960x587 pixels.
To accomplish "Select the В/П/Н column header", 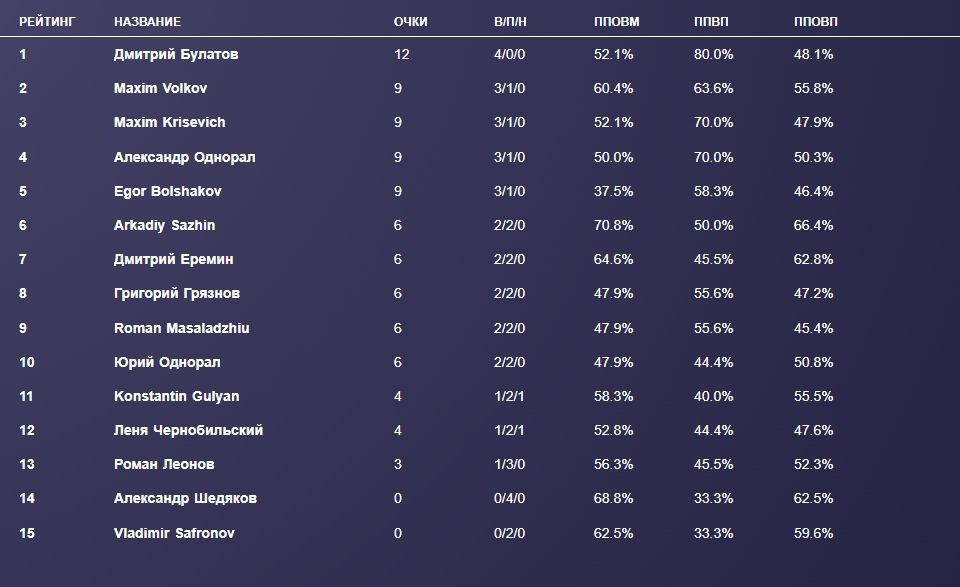I will pos(512,22).
